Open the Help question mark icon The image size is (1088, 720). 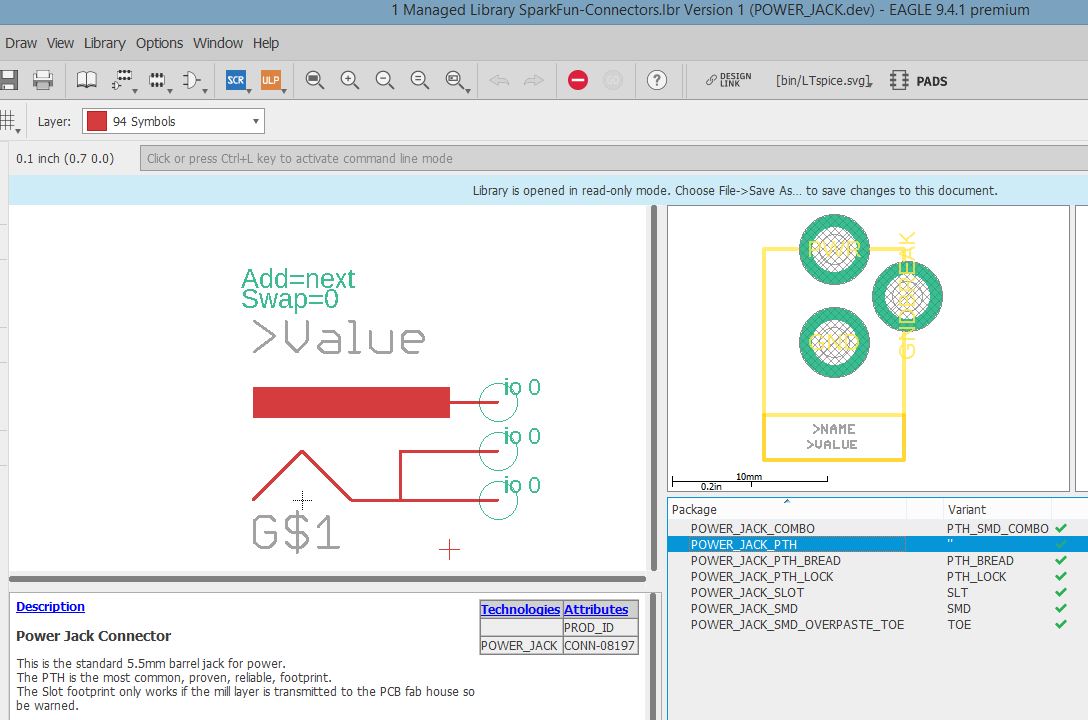coord(657,80)
